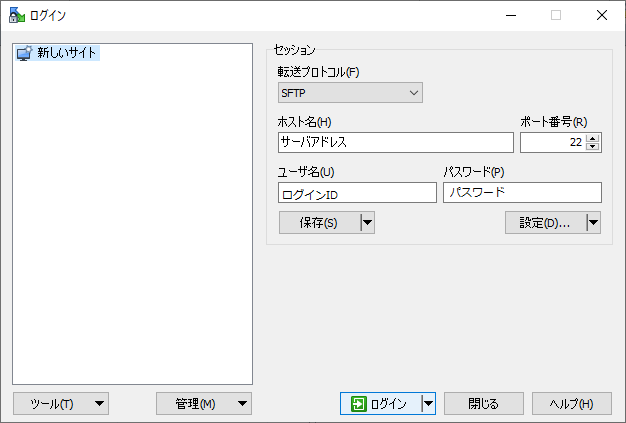The height and width of the screenshot is (423, 626).
Task: Increase port number with up arrow
Action: (x=593, y=138)
